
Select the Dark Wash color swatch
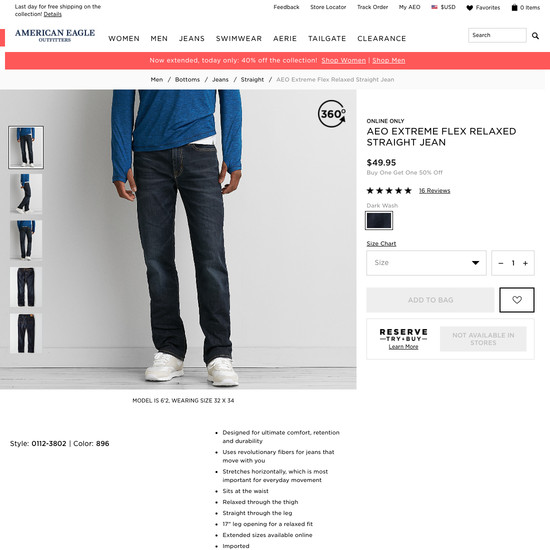(379, 221)
